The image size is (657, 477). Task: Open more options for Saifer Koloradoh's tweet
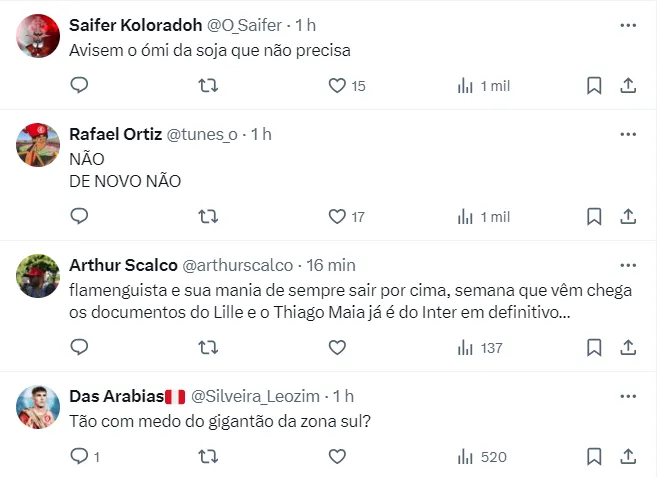point(627,24)
